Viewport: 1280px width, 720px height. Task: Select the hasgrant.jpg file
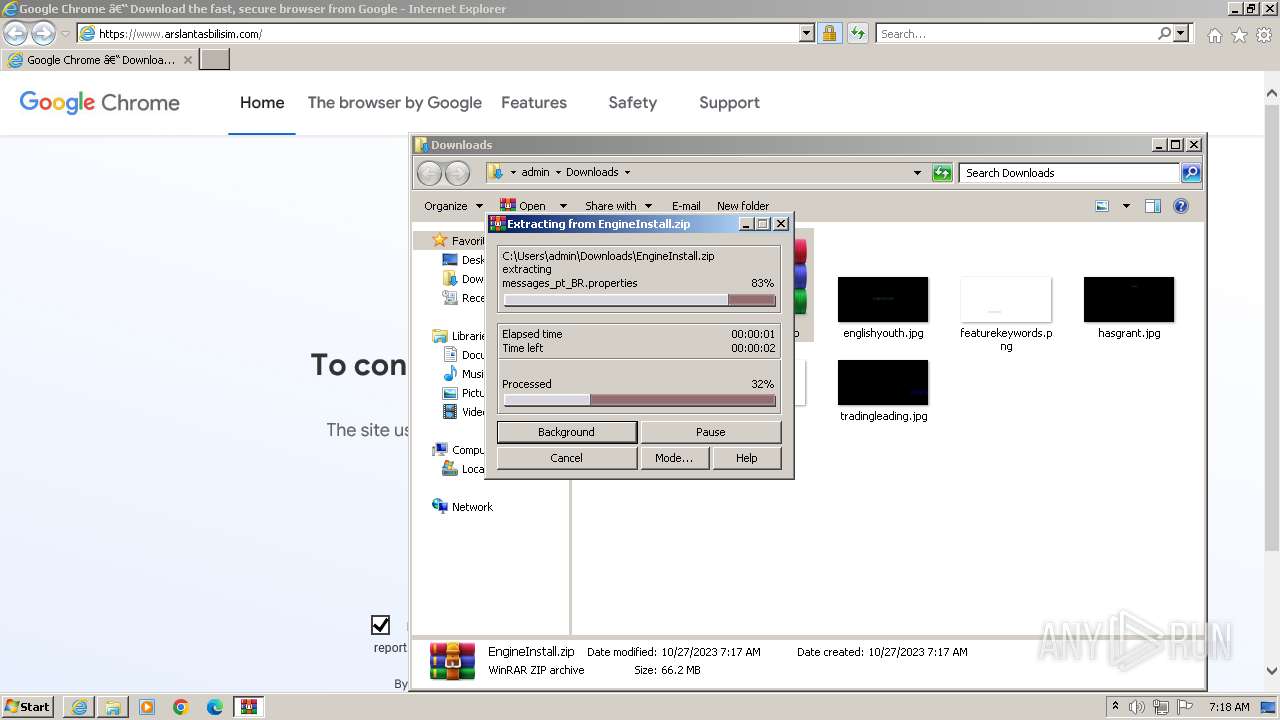[1129, 308]
